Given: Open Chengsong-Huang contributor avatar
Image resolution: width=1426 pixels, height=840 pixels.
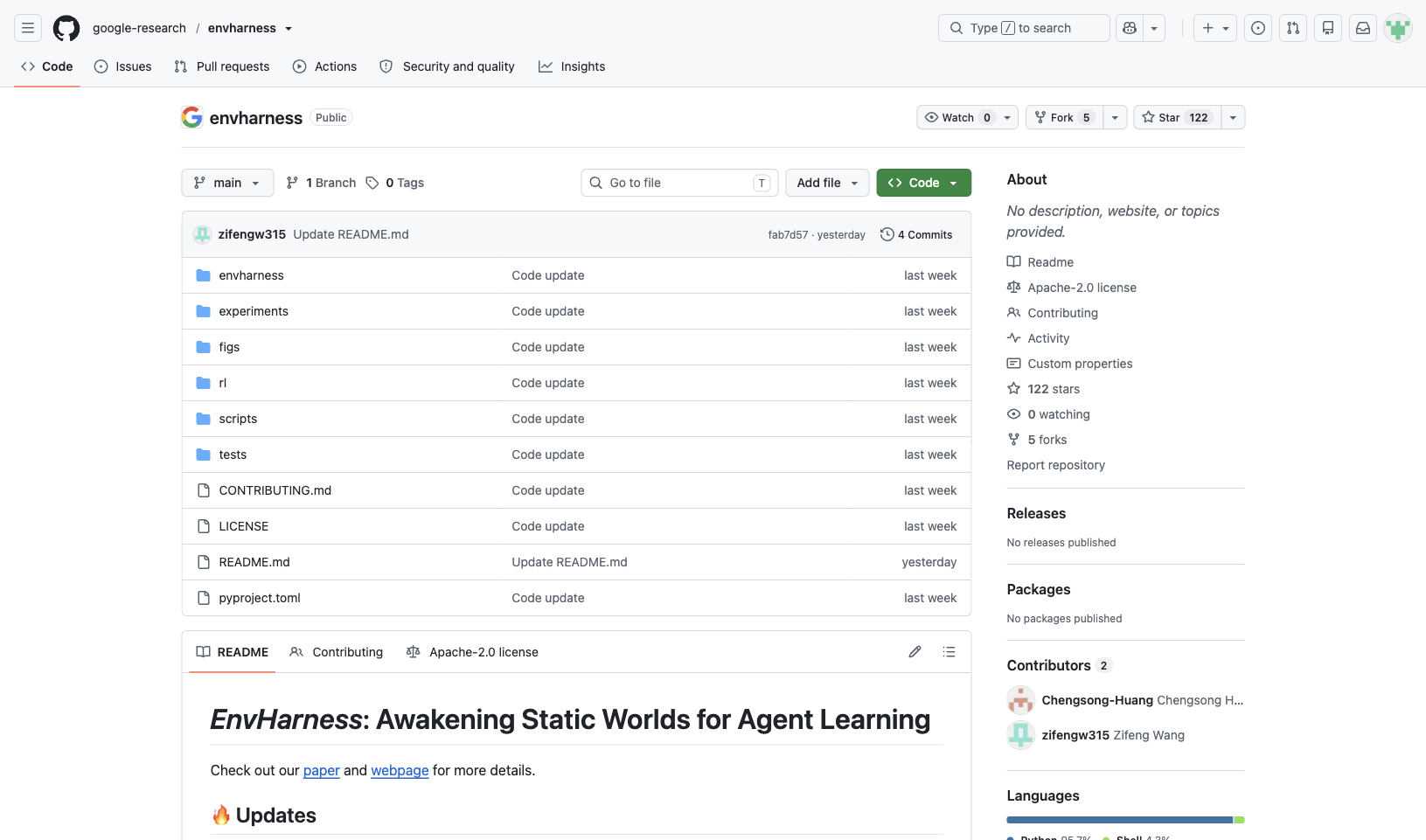Looking at the screenshot, I should coord(1021,700).
